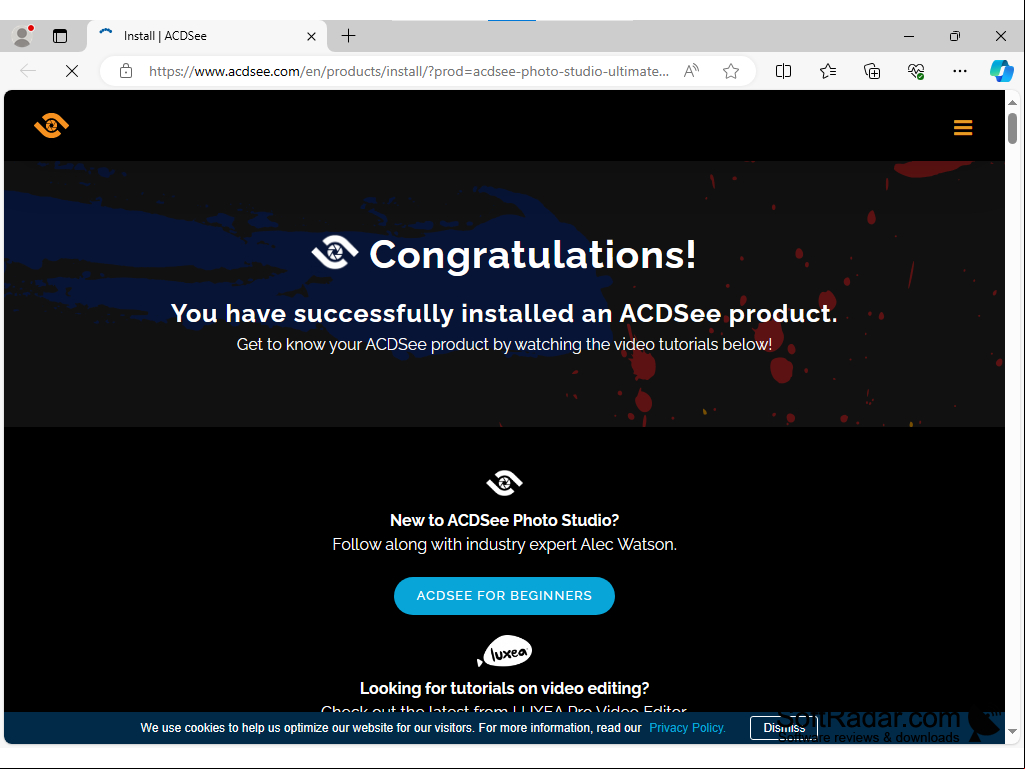This screenshot has width=1025, height=769.
Task: Open Collections icon
Action: 872,71
